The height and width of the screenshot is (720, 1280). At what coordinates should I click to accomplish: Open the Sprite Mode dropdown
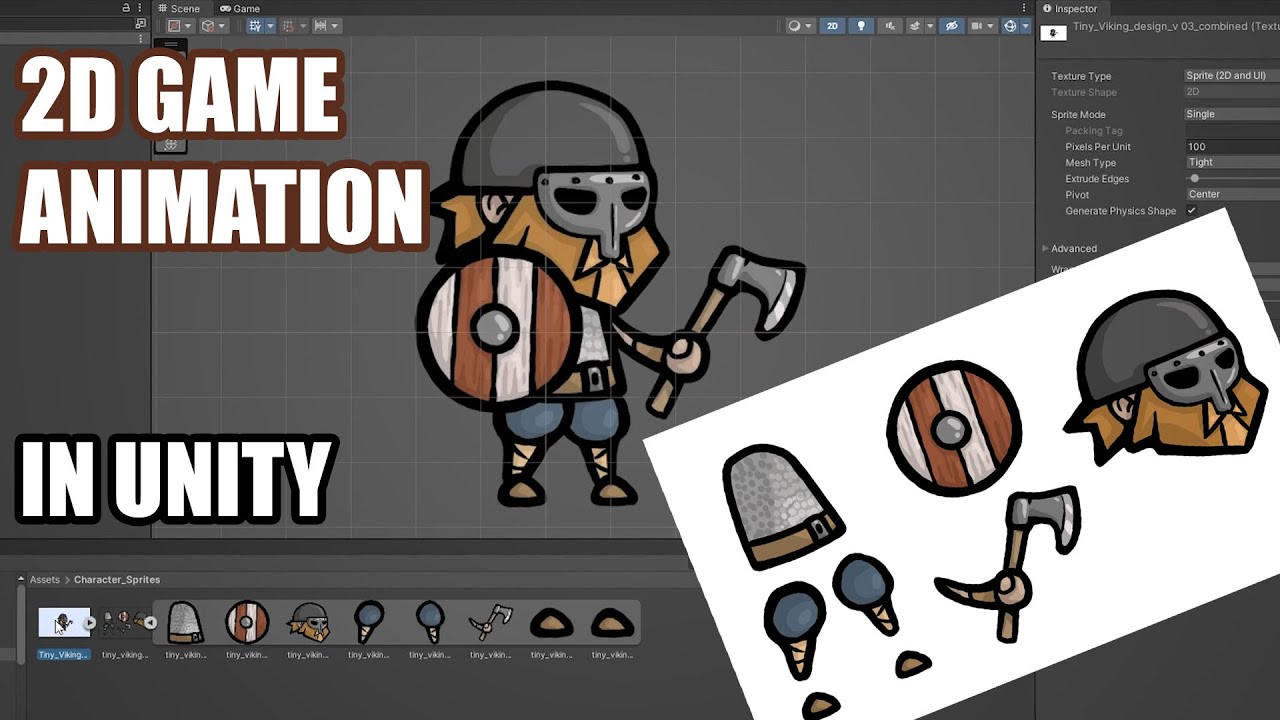(1232, 114)
